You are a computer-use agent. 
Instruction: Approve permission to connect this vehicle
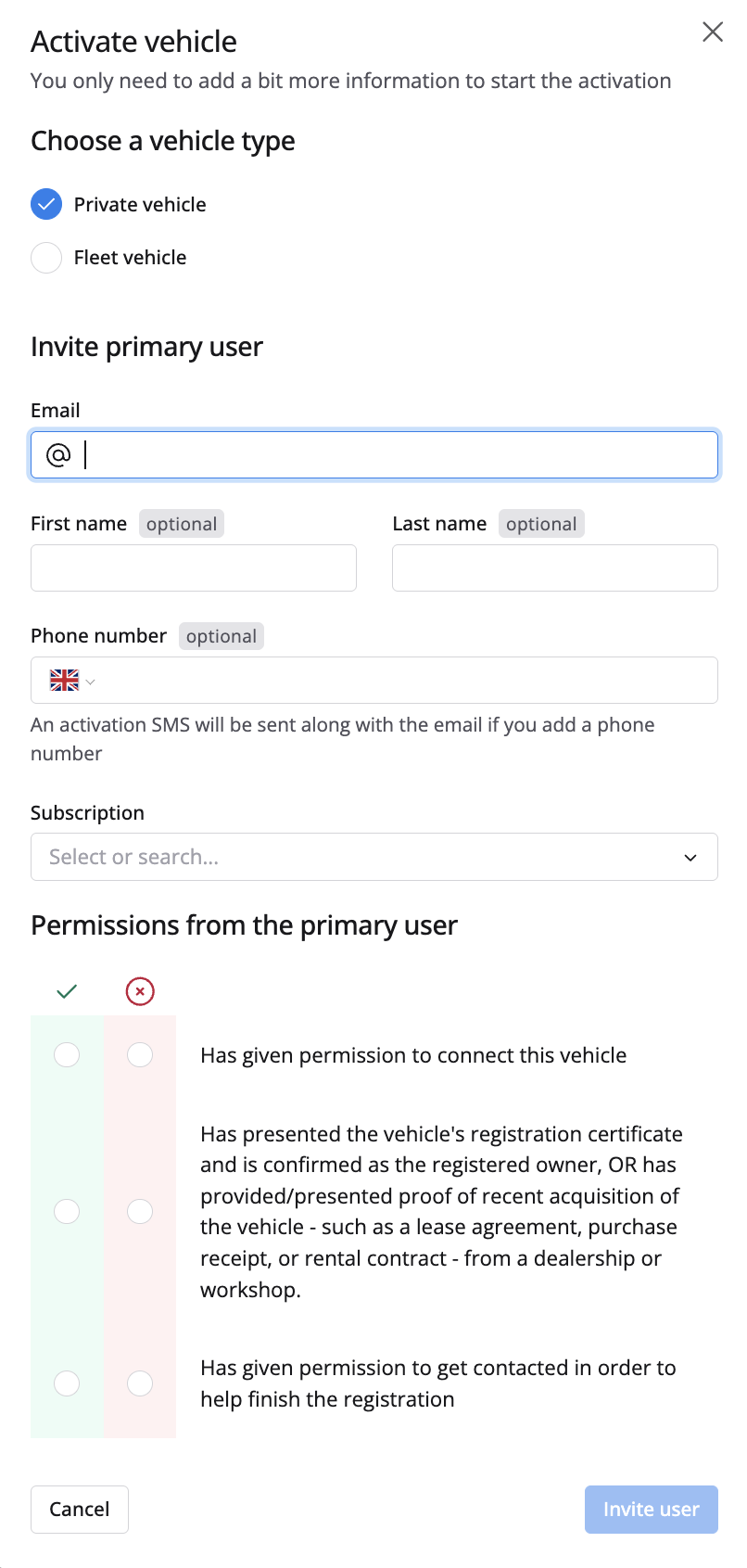(x=67, y=1055)
